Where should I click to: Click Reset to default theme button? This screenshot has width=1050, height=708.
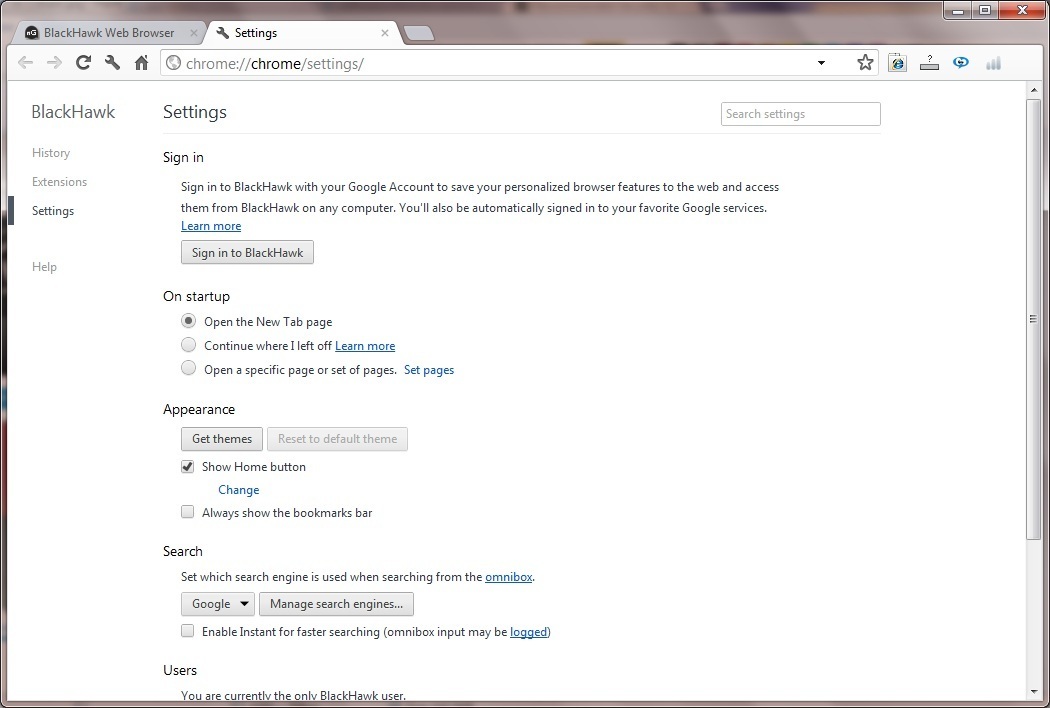[x=338, y=439]
